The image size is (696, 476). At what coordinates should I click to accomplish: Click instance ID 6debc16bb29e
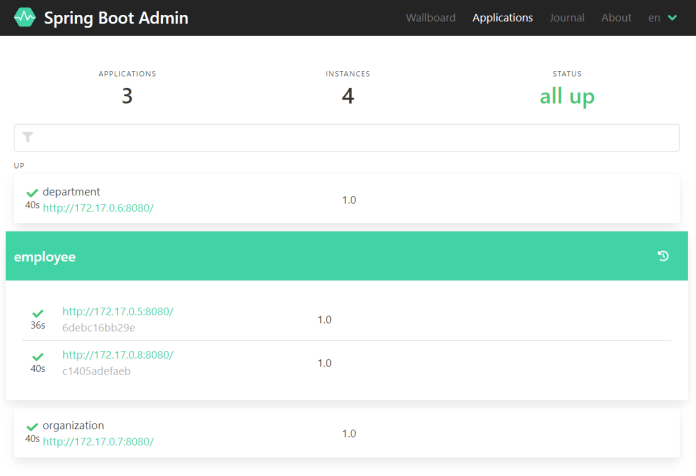tap(99, 328)
